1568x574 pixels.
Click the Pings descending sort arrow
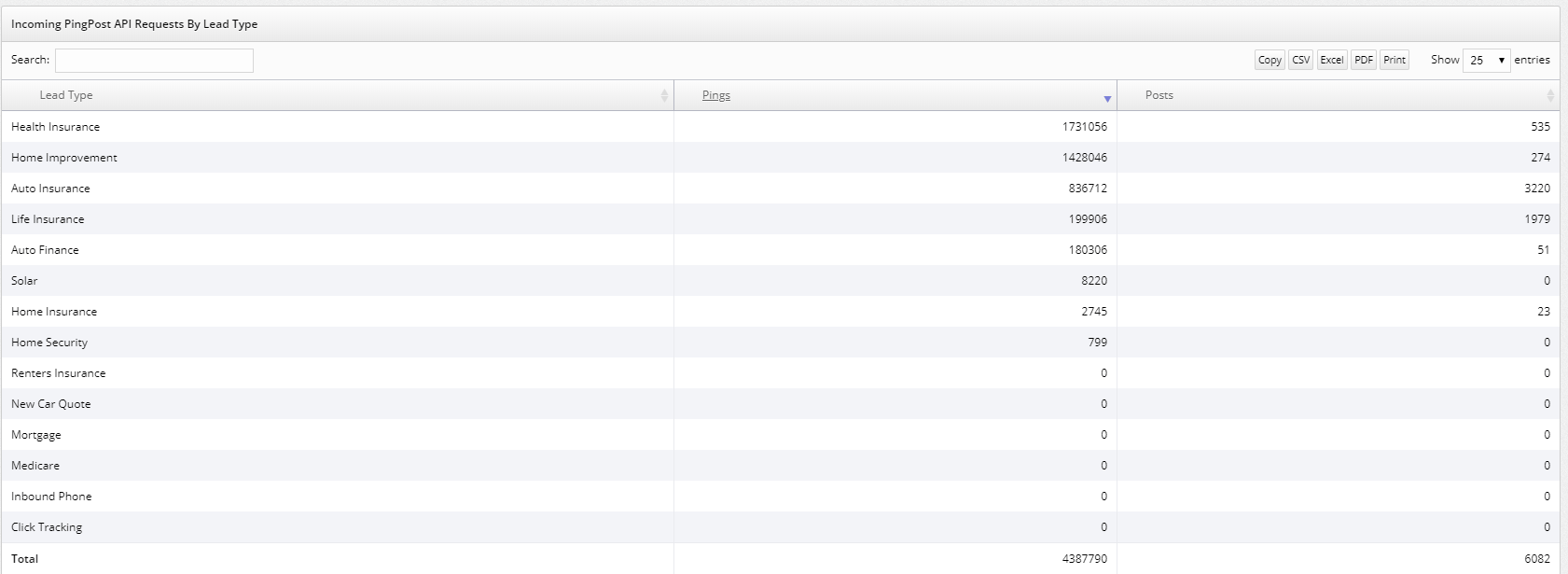[x=1107, y=98]
